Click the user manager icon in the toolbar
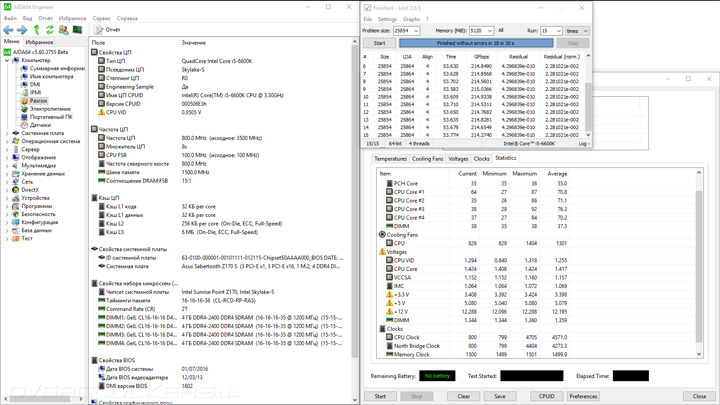The image size is (720, 405). click(64, 30)
